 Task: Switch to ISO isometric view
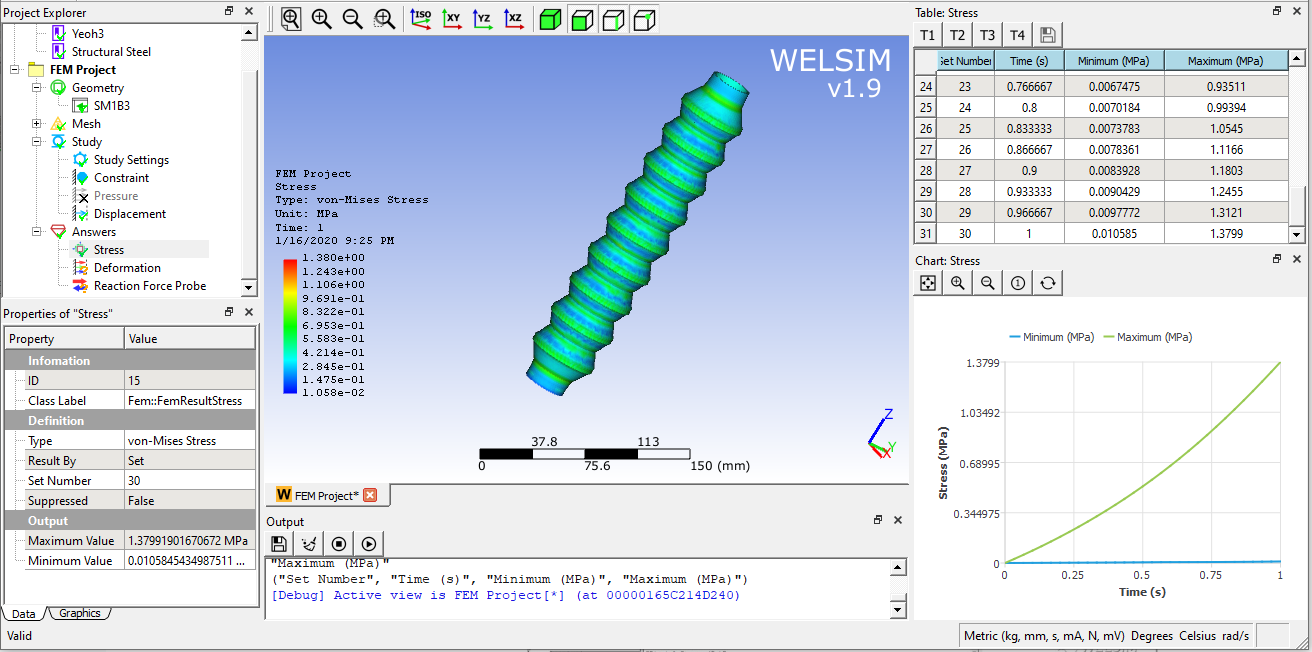[421, 19]
